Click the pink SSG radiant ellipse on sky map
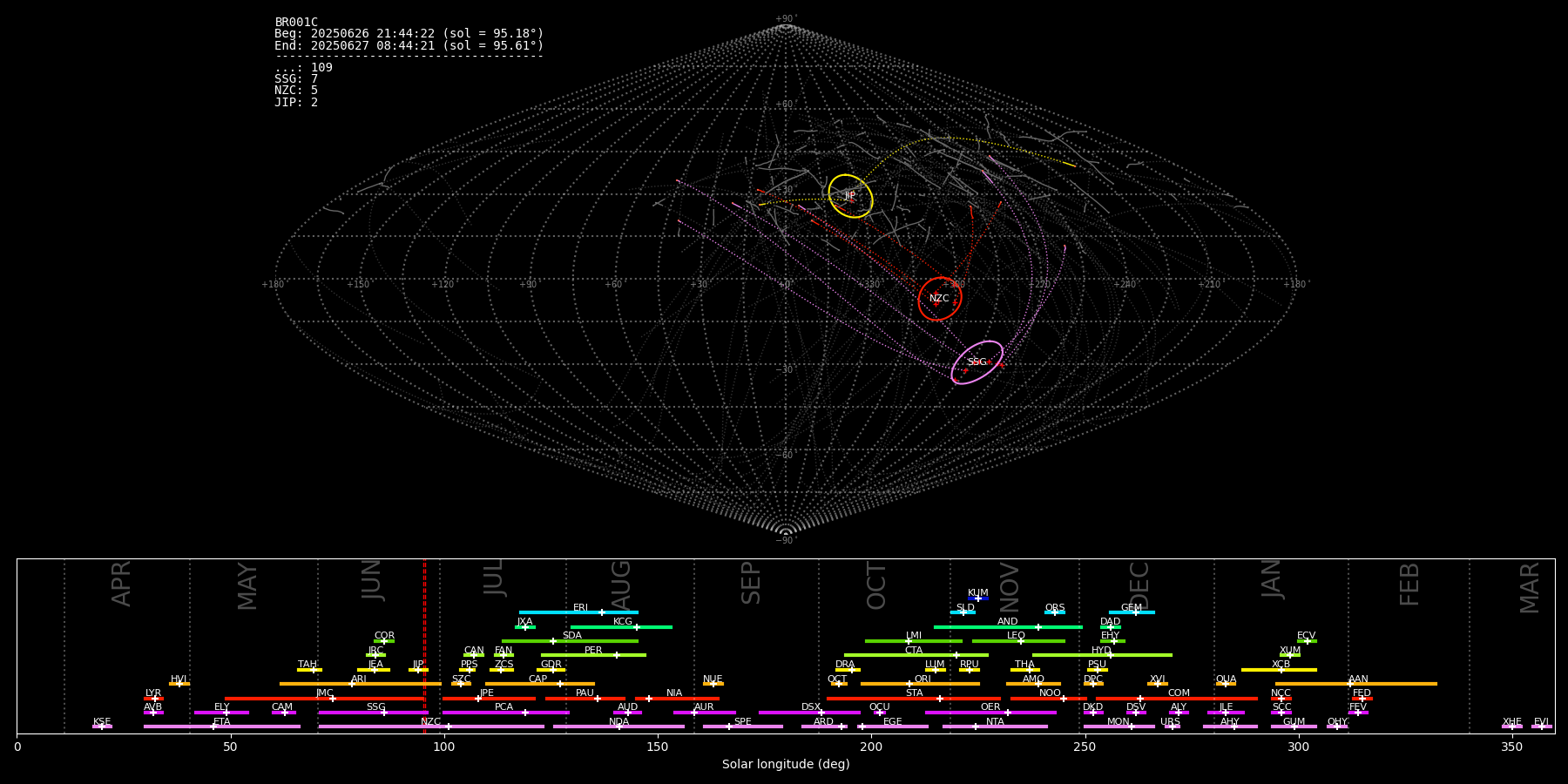 pyautogui.click(x=977, y=362)
